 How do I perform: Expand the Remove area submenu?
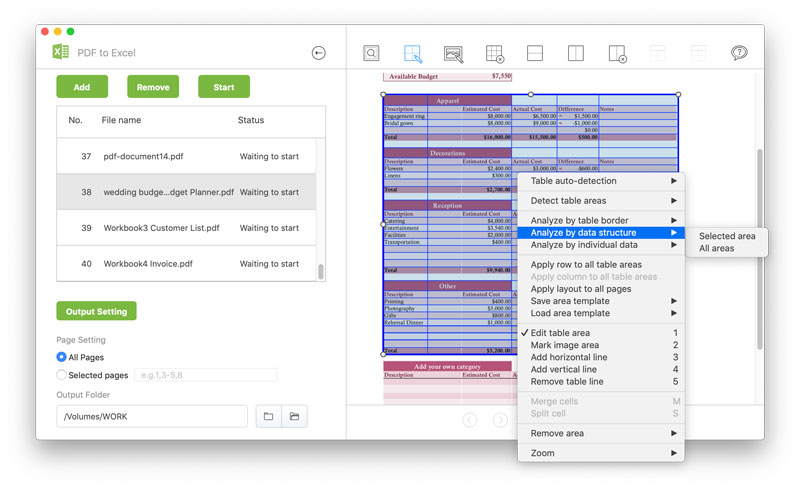point(601,433)
